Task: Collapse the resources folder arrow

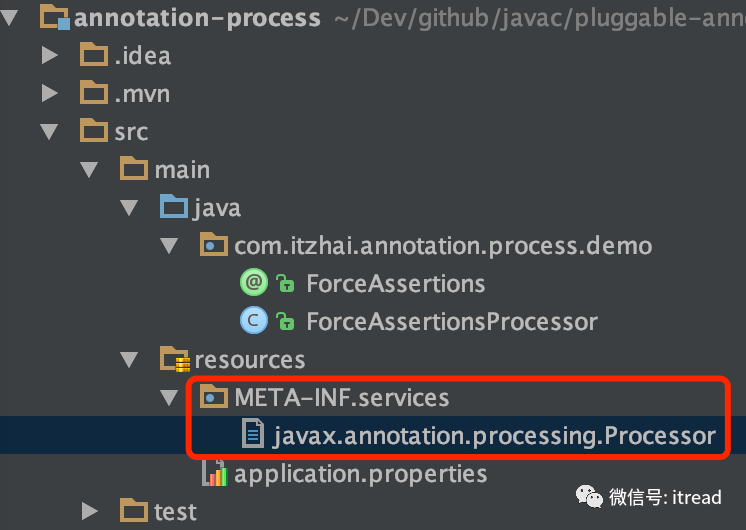Action: [128, 359]
